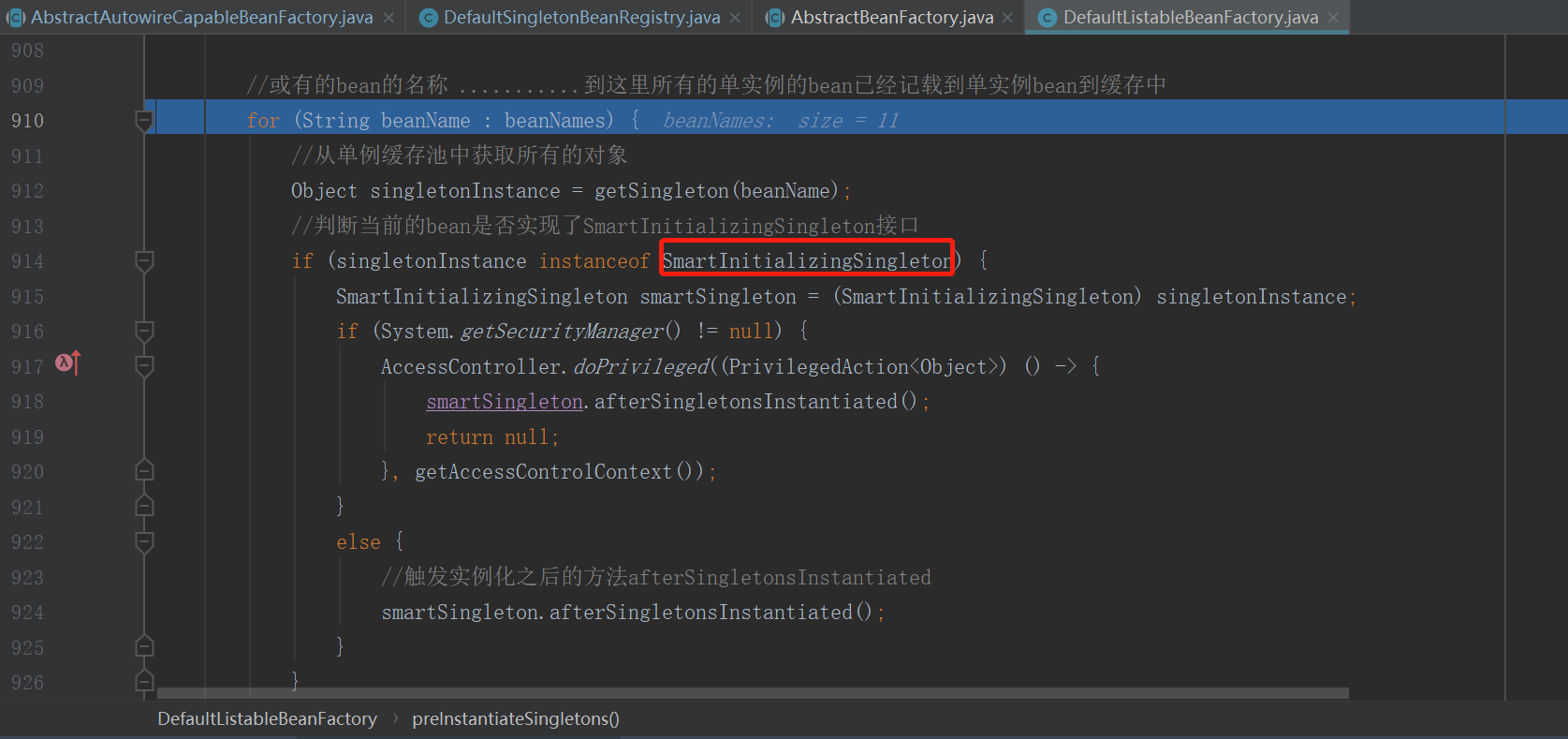Click the 'for' keyword on line 910
Image resolution: width=1568 pixels, height=739 pixels.
point(263,121)
